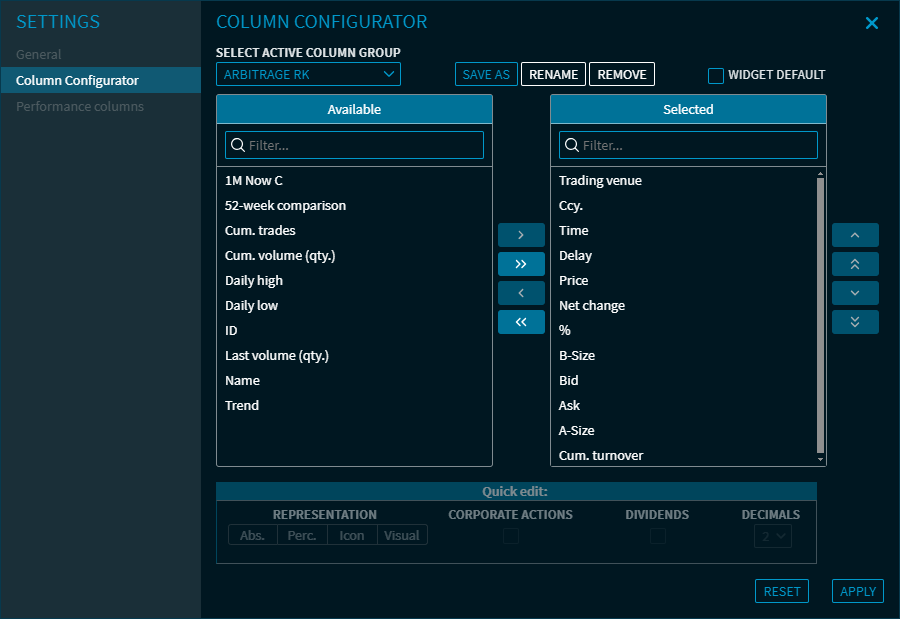The height and width of the screenshot is (619, 900).
Task: Click the remove all columns double-left arrow
Action: (x=521, y=322)
